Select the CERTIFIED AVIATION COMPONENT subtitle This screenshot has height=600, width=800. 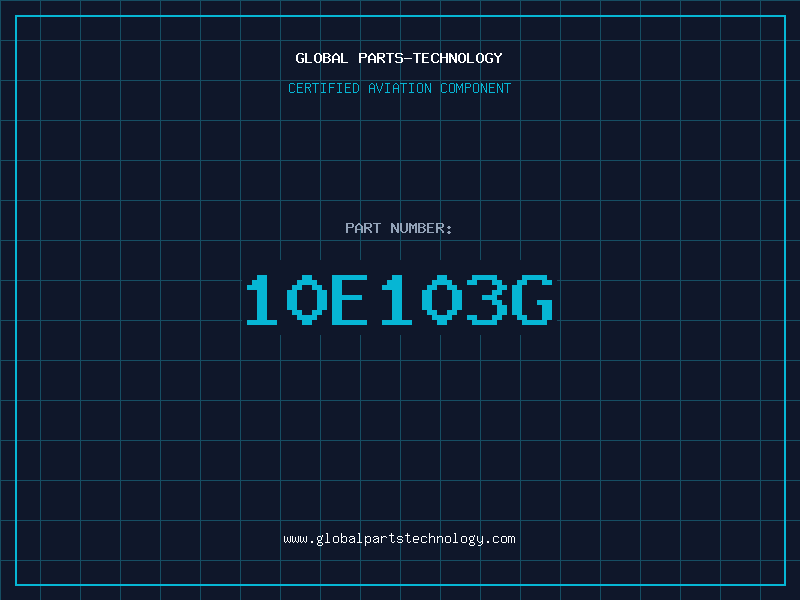399,88
